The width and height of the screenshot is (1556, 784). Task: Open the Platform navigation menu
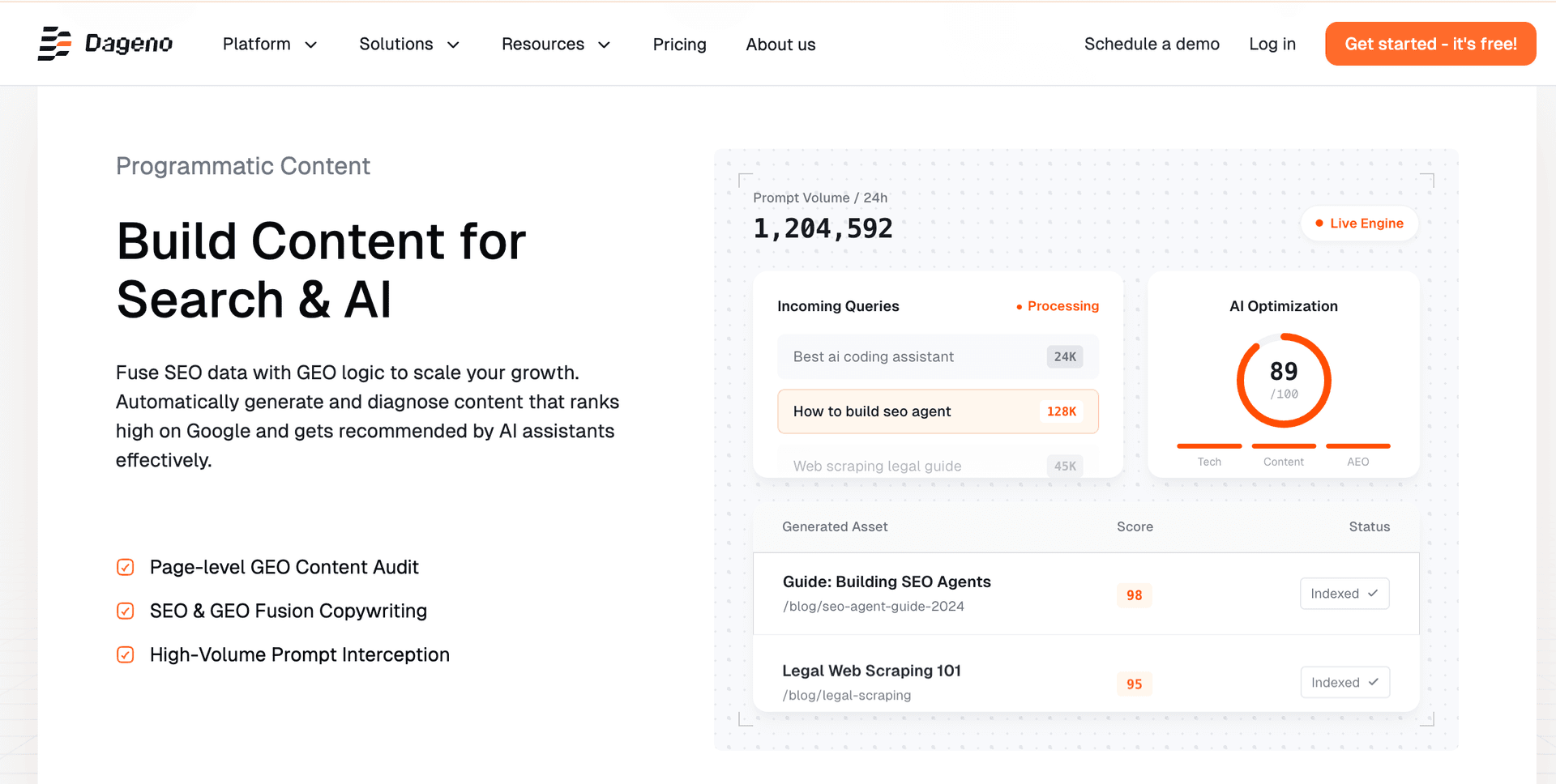(270, 44)
